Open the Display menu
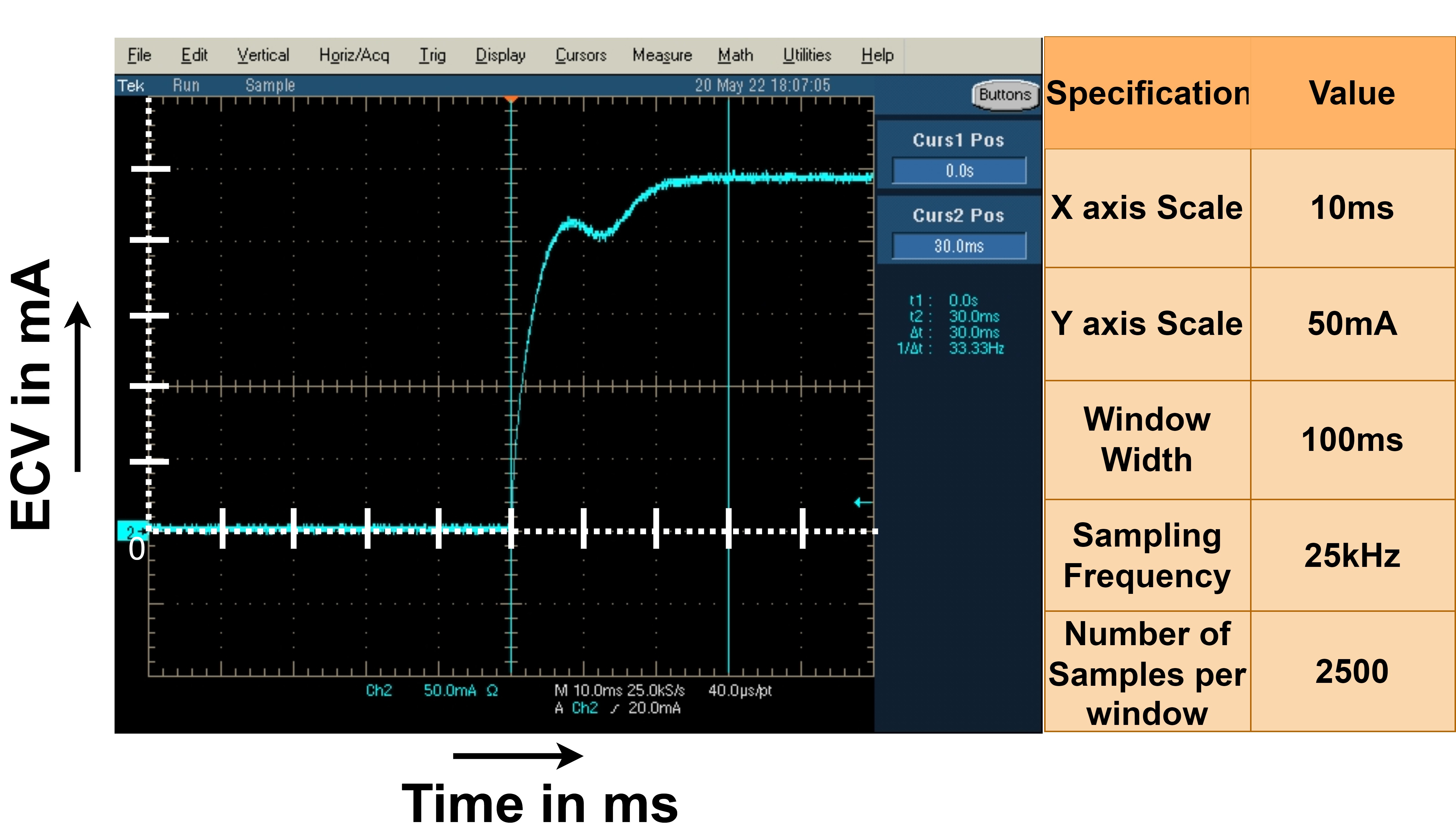Screen dimensions: 1456x838 (x=500, y=55)
